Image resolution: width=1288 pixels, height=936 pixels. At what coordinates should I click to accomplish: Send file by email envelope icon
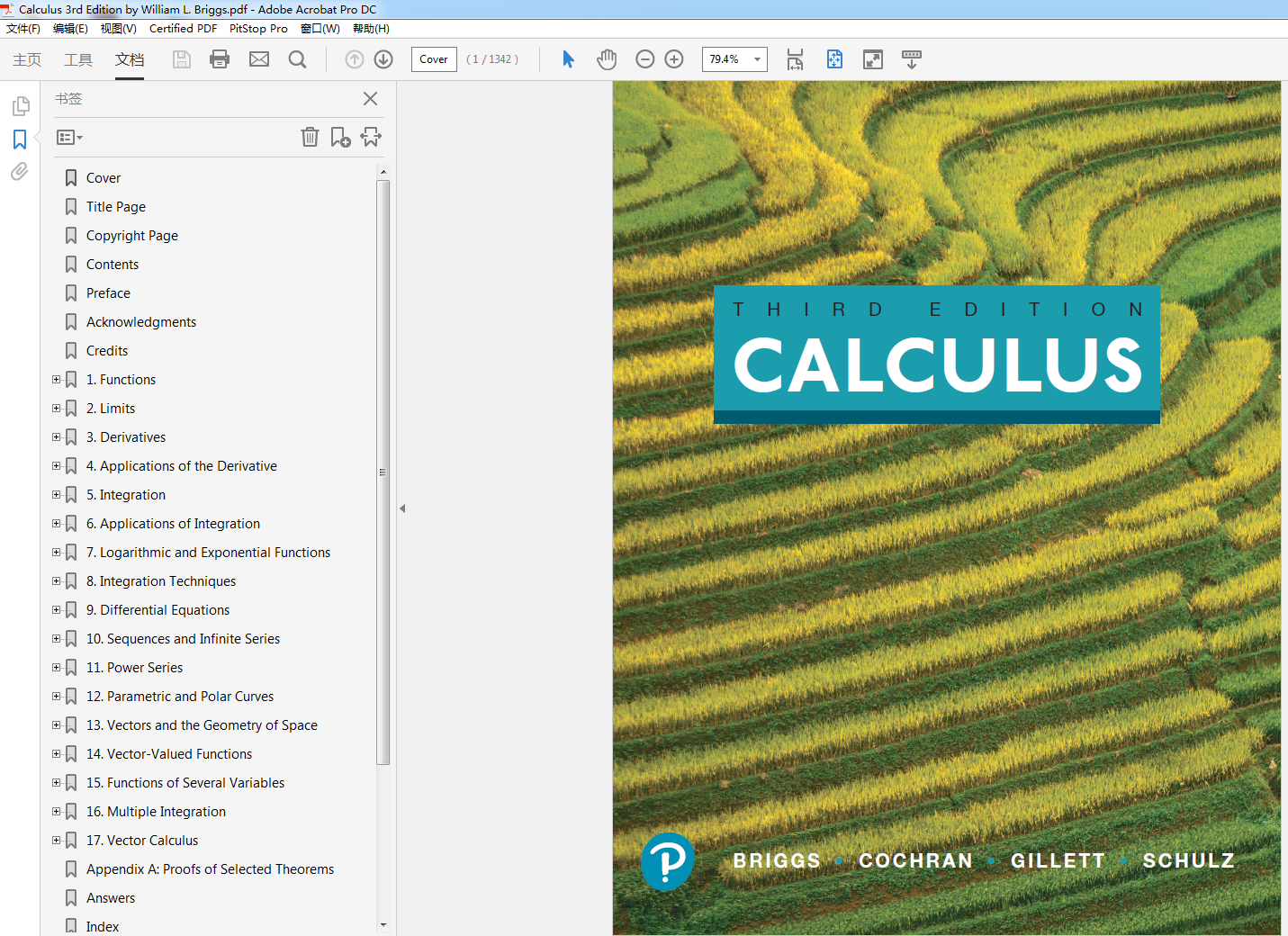click(259, 59)
